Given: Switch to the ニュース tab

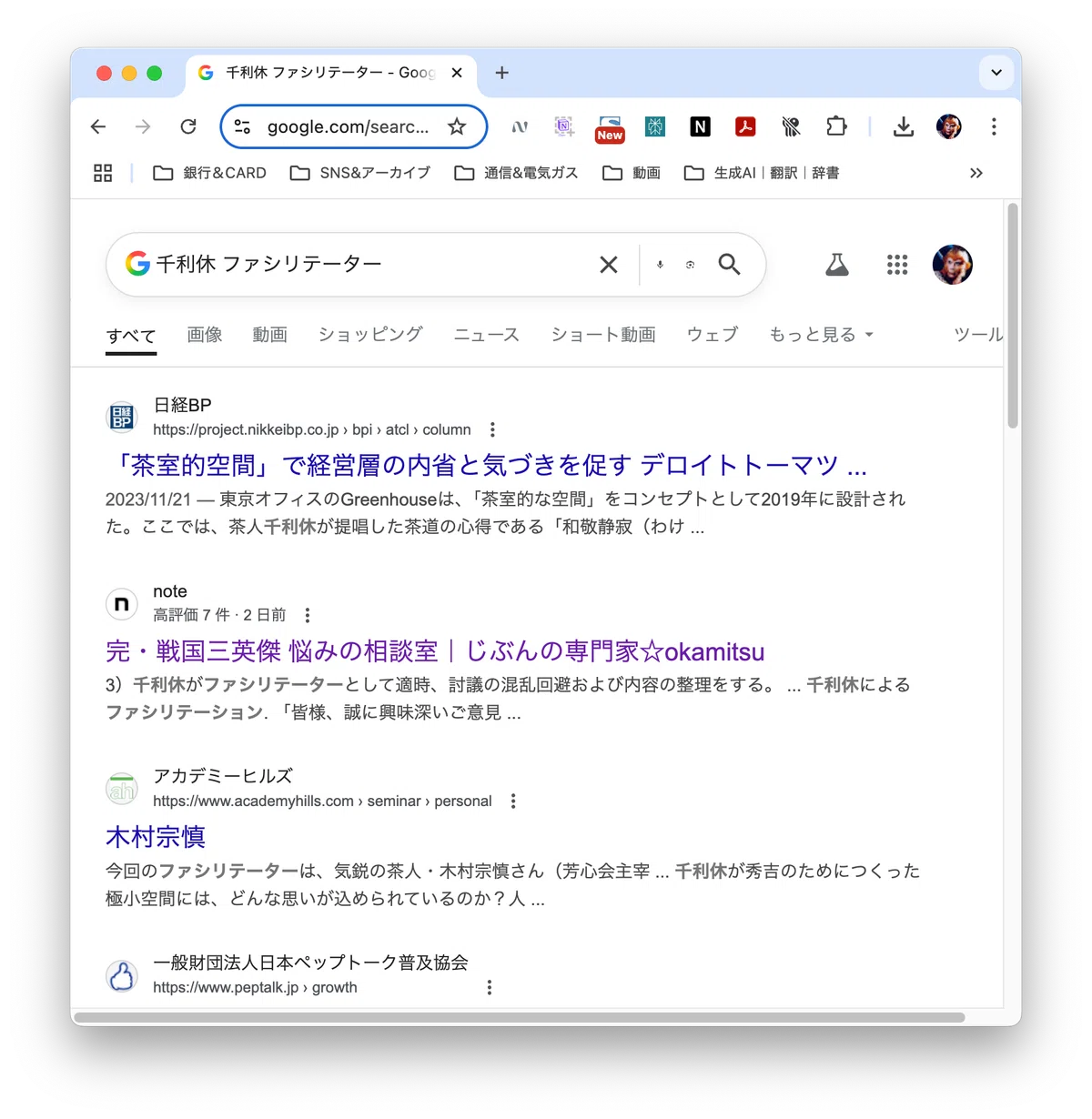Looking at the screenshot, I should (487, 335).
